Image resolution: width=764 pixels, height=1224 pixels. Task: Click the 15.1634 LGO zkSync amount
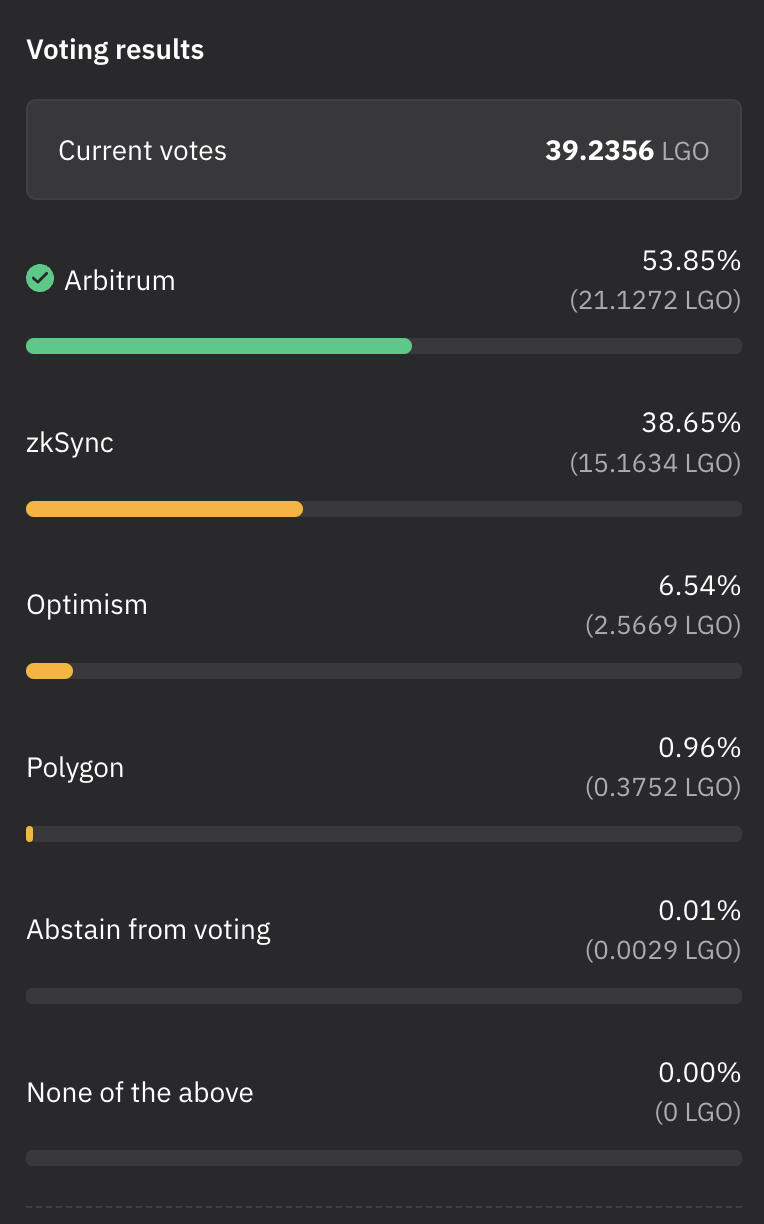655,463
